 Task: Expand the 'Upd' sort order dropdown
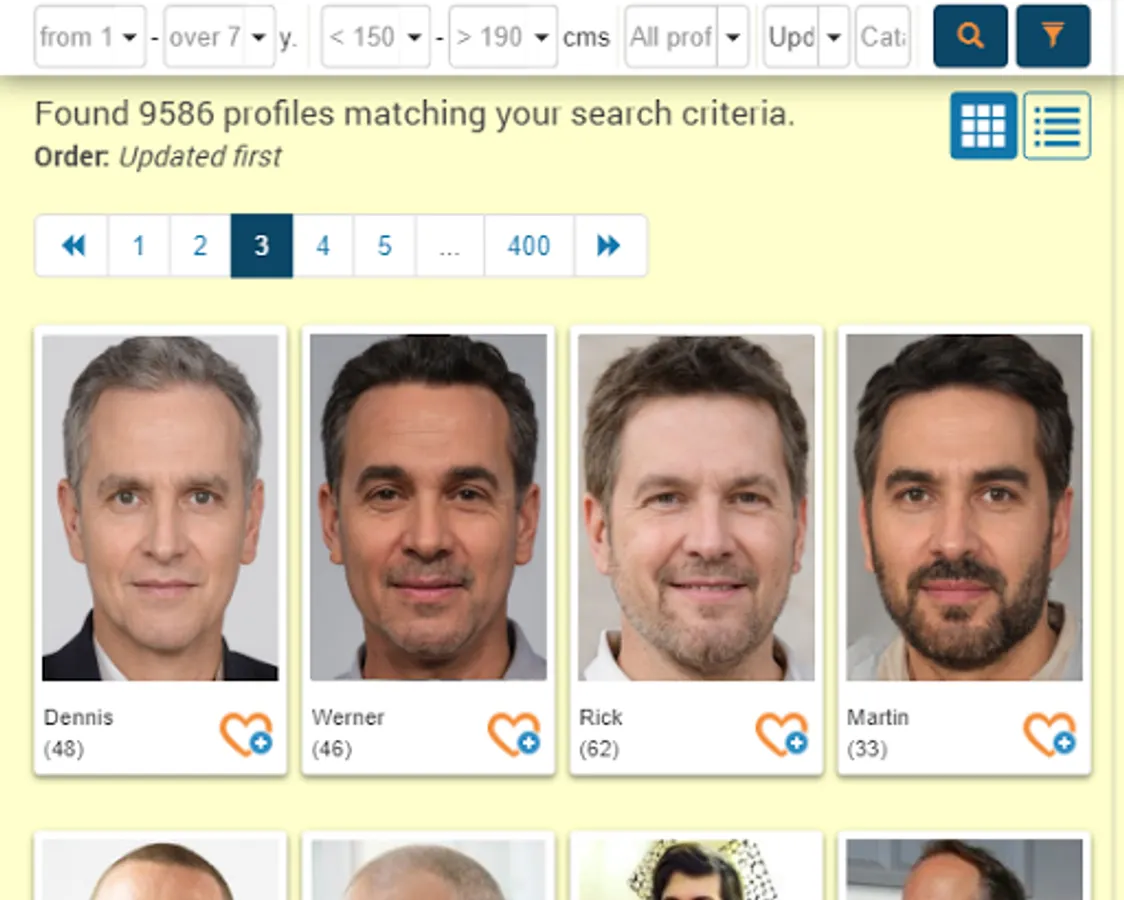(806, 37)
